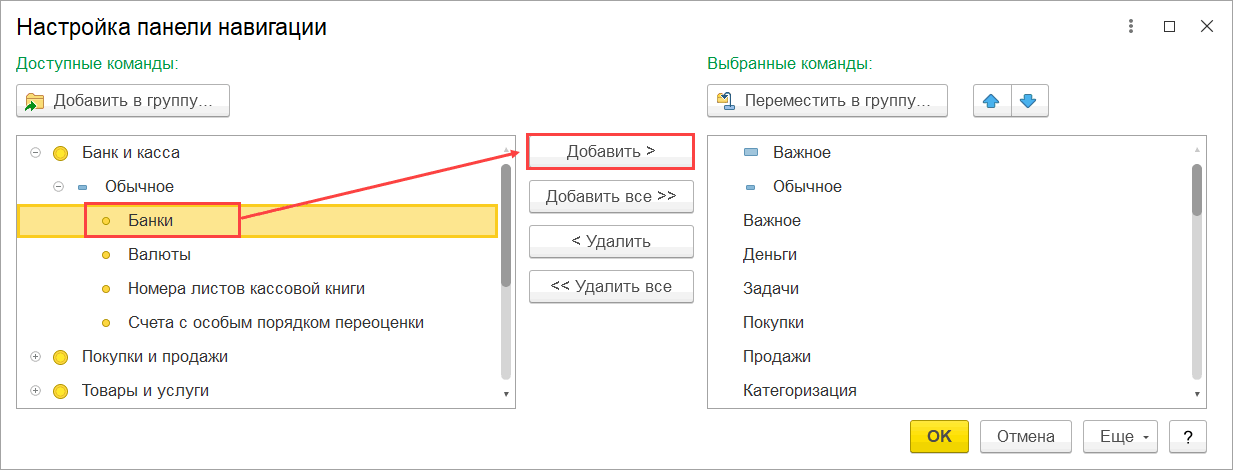Click the Переместить в группу button

click(827, 101)
